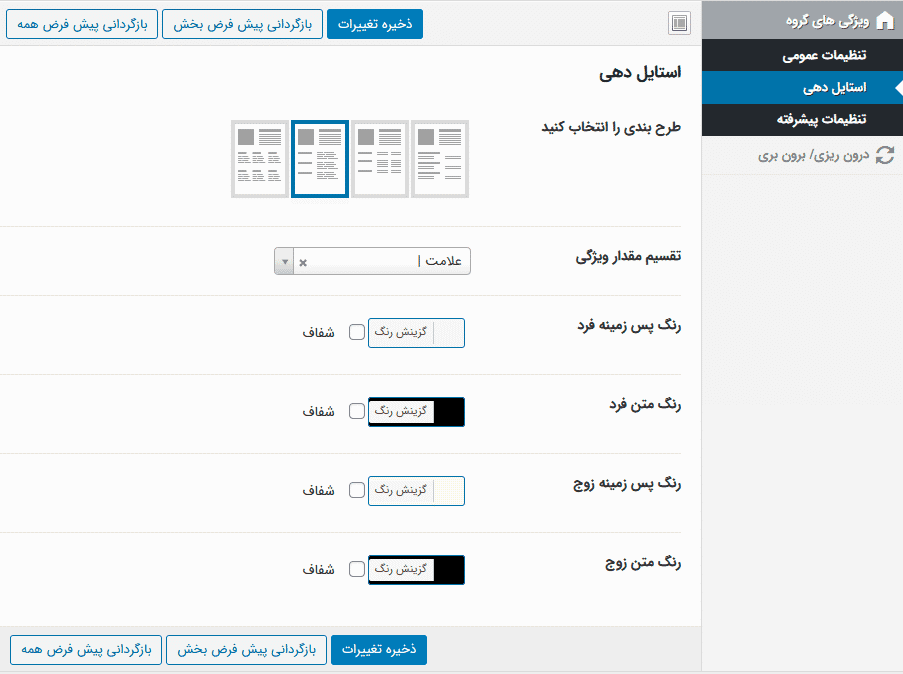The image size is (903, 674).
Task: Click the رنگ متن فرد label
Action: (646, 405)
